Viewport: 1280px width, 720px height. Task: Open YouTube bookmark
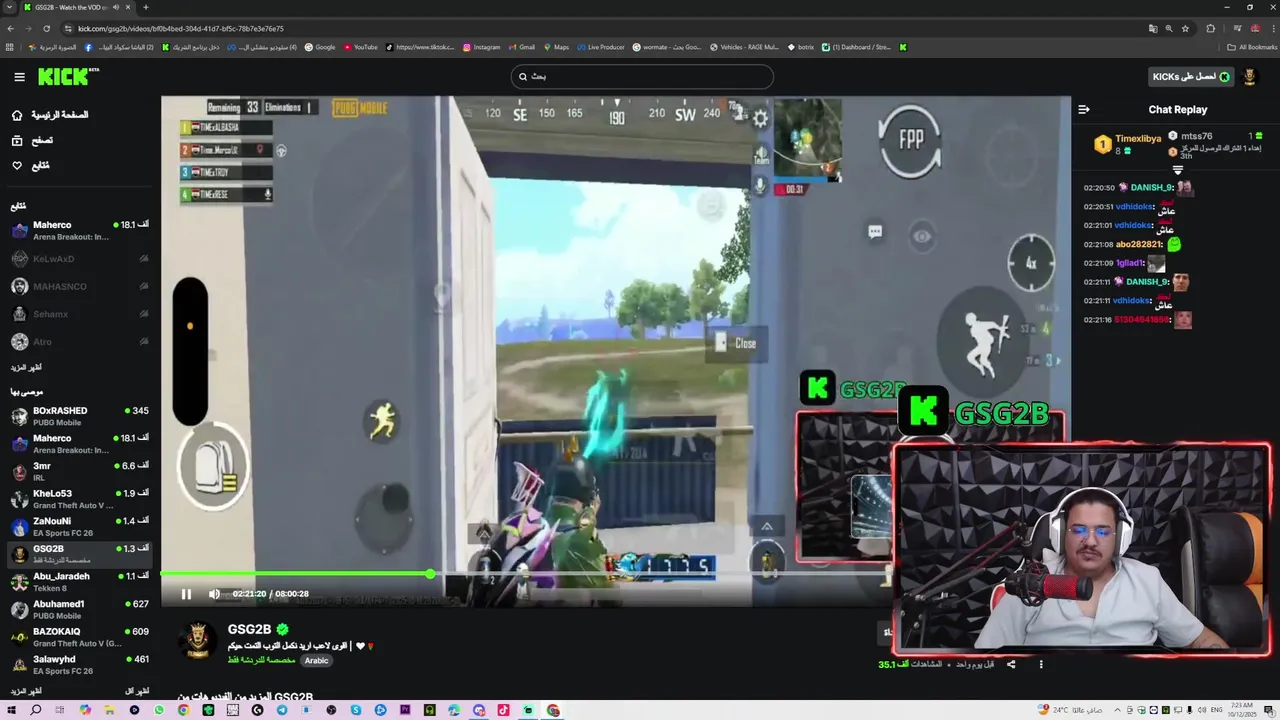click(x=361, y=47)
